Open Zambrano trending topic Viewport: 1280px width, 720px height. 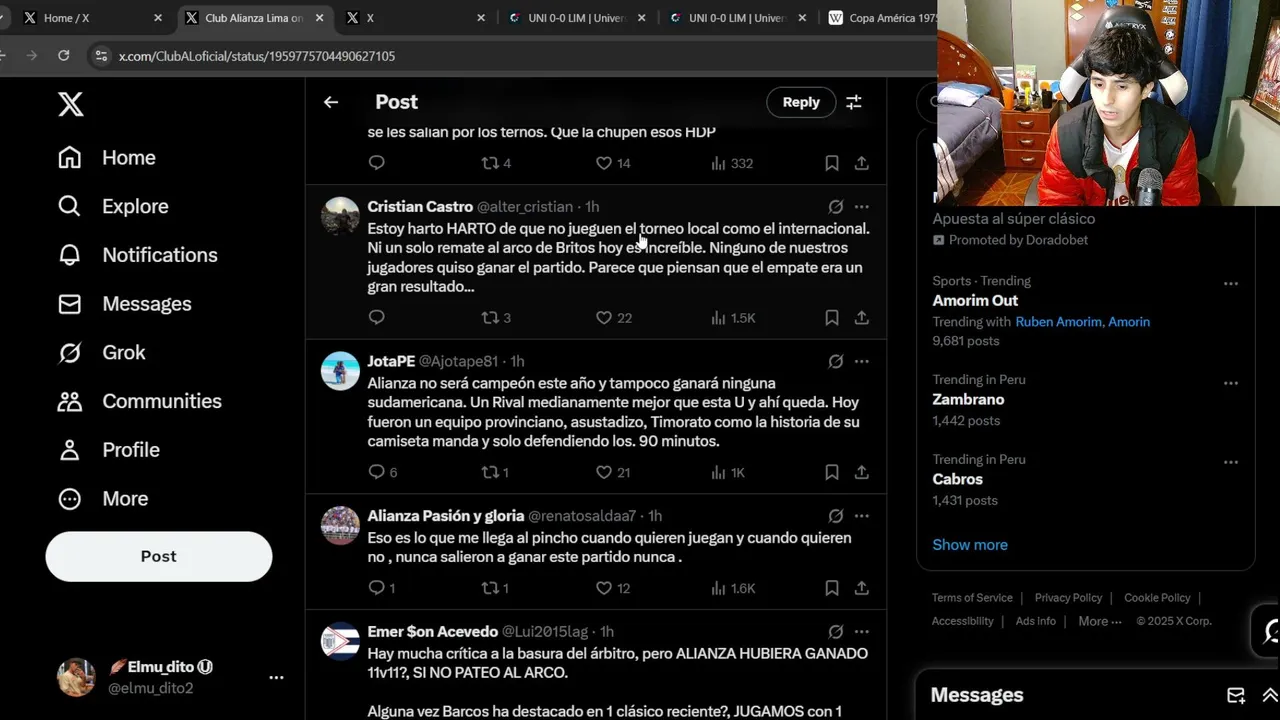pyautogui.click(x=968, y=399)
